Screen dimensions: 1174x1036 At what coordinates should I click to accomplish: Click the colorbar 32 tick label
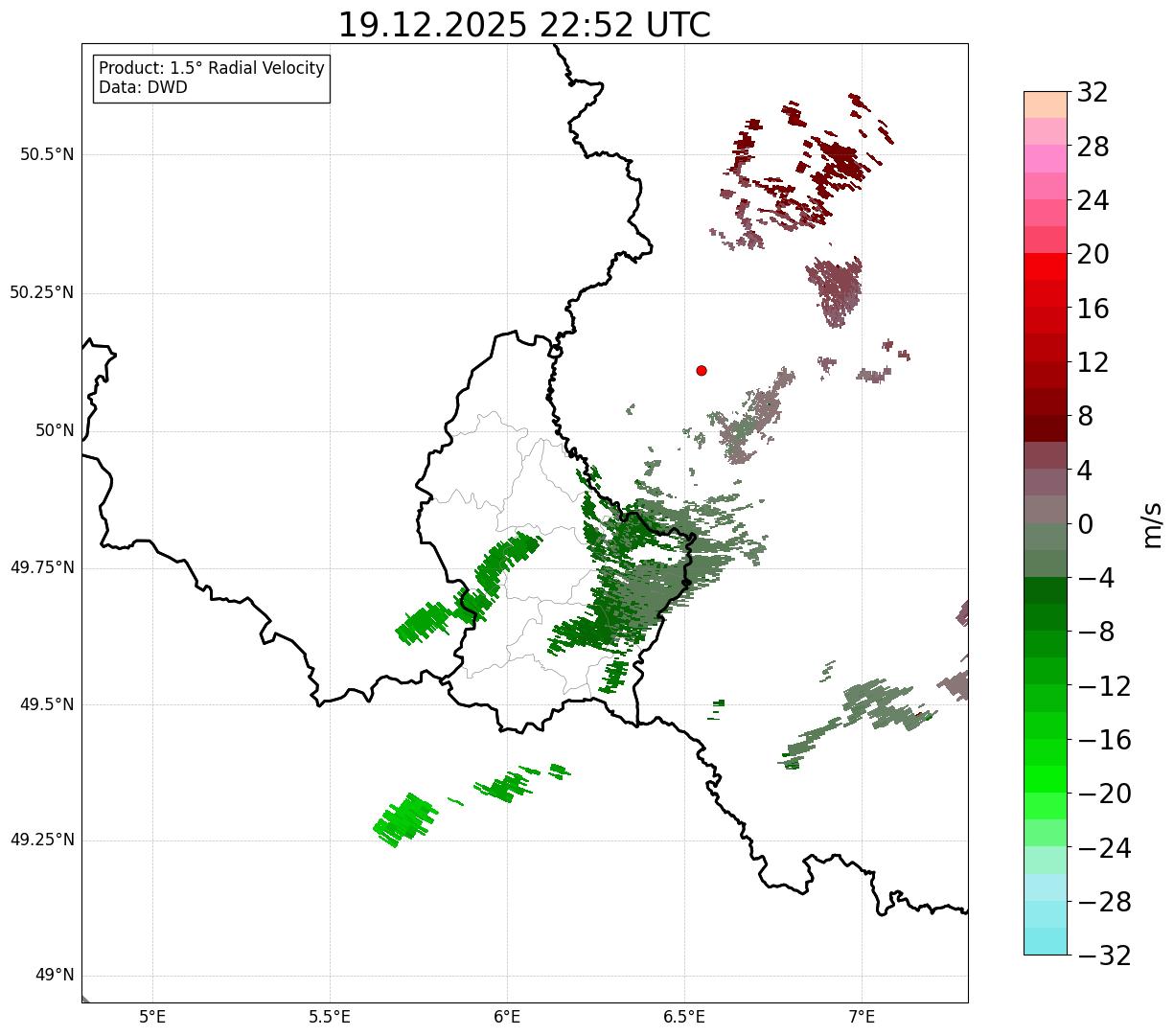[x=1093, y=92]
